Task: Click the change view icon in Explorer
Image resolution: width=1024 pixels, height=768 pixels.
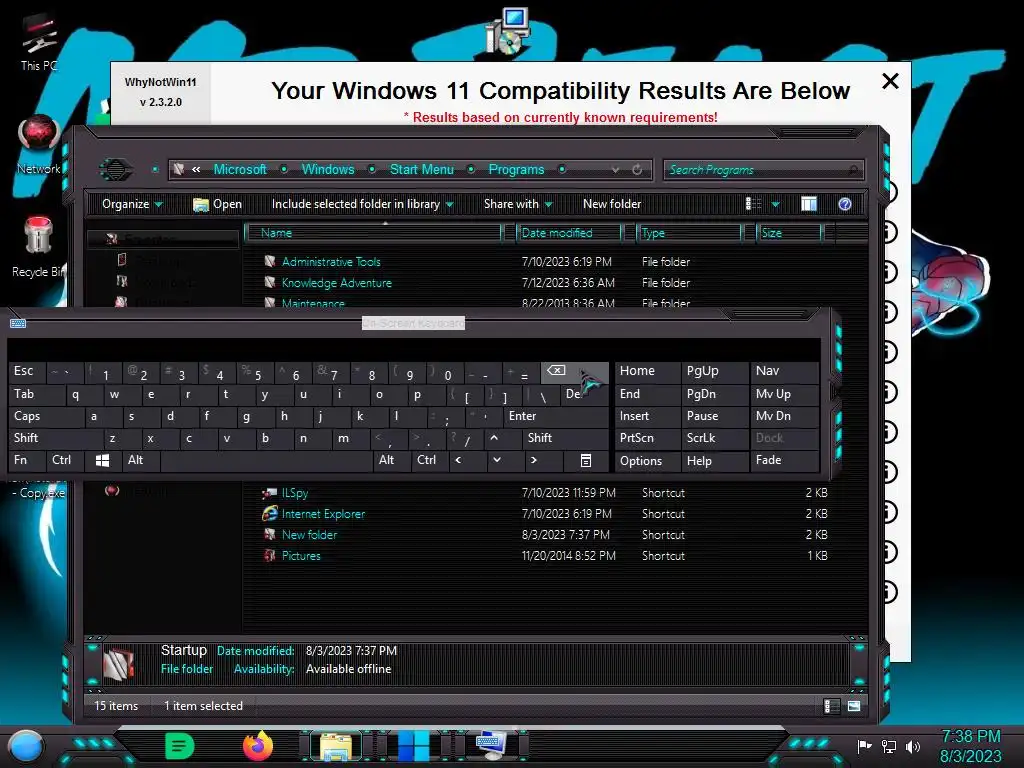Action: [x=754, y=204]
